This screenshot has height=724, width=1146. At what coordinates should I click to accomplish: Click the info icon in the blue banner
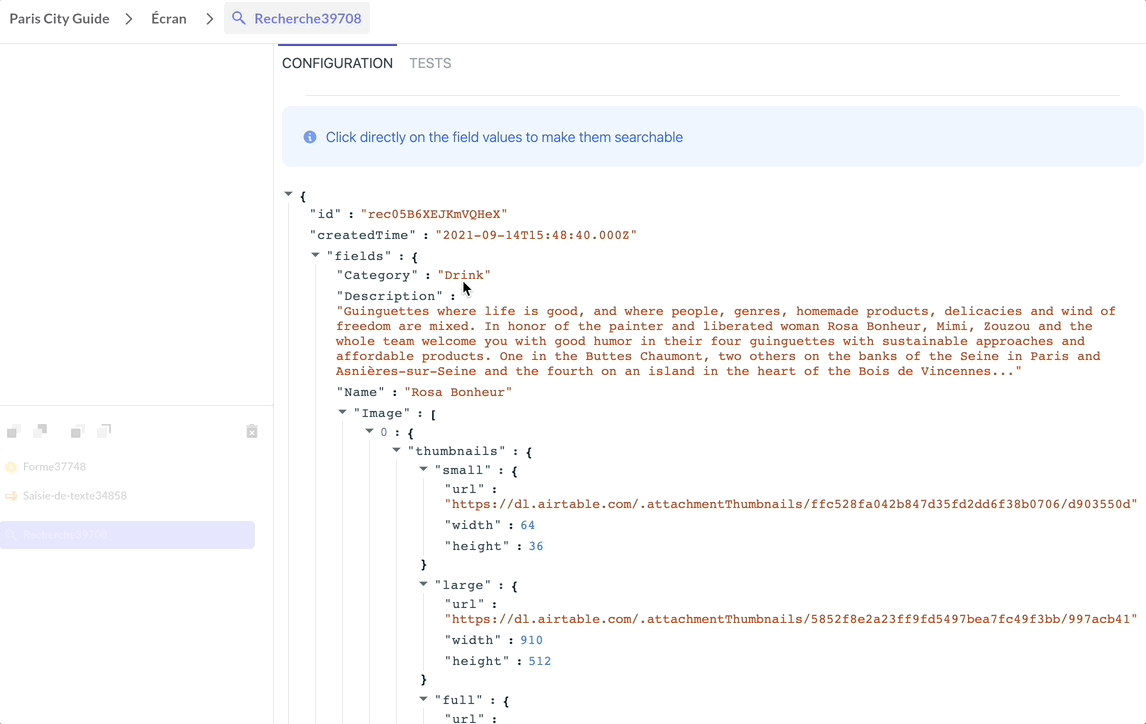309,136
